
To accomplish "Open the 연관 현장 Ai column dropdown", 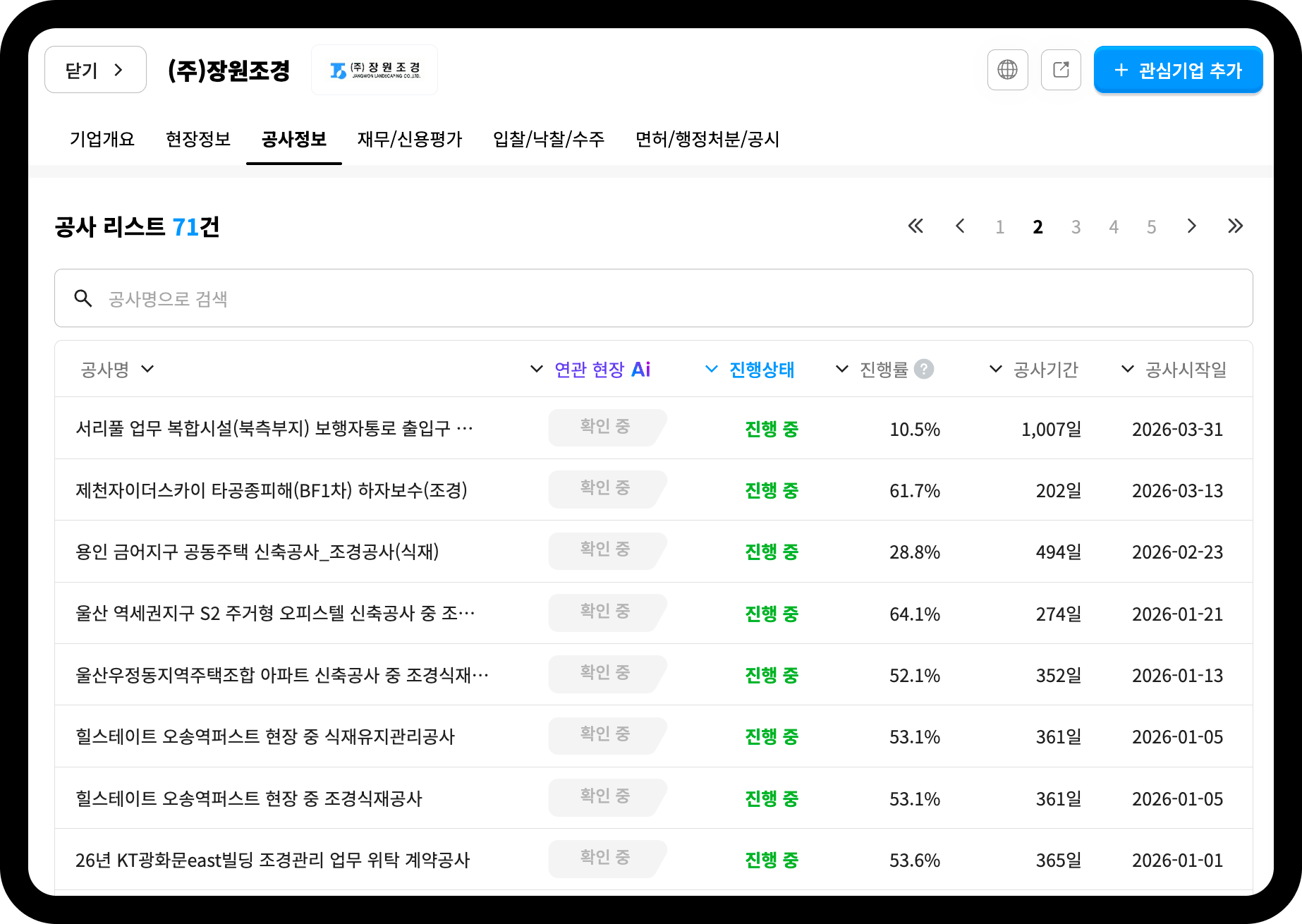I will click(x=536, y=369).
